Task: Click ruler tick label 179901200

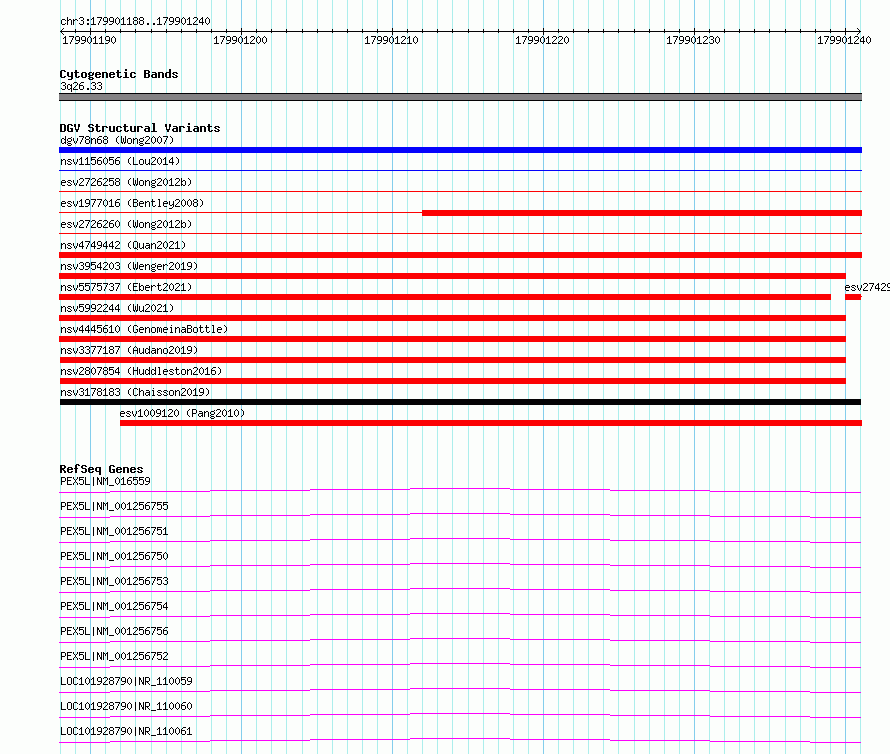Action: pos(240,40)
